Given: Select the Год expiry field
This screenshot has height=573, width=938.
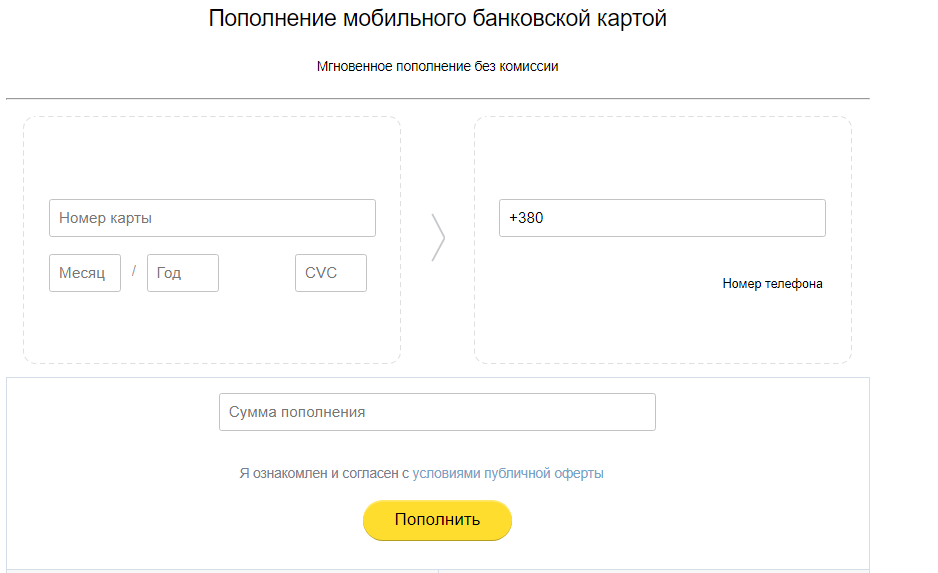Looking at the screenshot, I should 183,273.
